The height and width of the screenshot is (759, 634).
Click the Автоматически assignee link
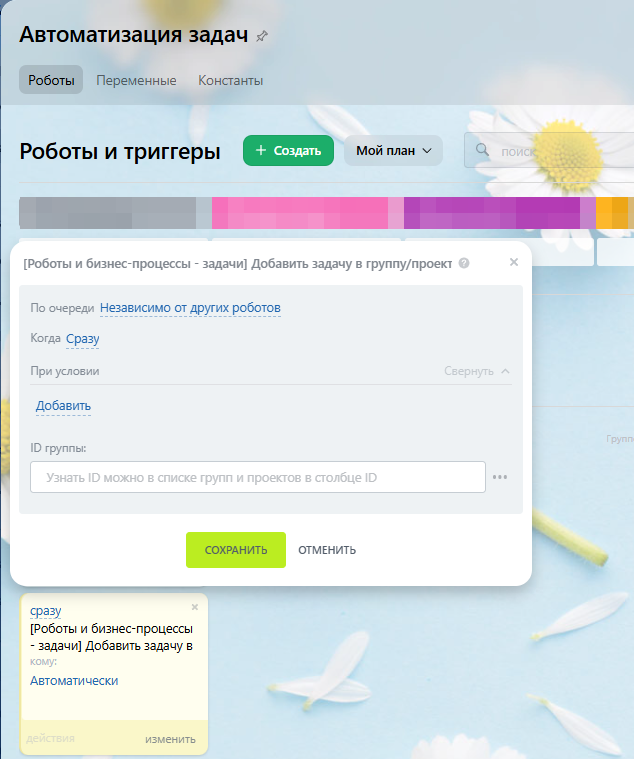point(74,681)
